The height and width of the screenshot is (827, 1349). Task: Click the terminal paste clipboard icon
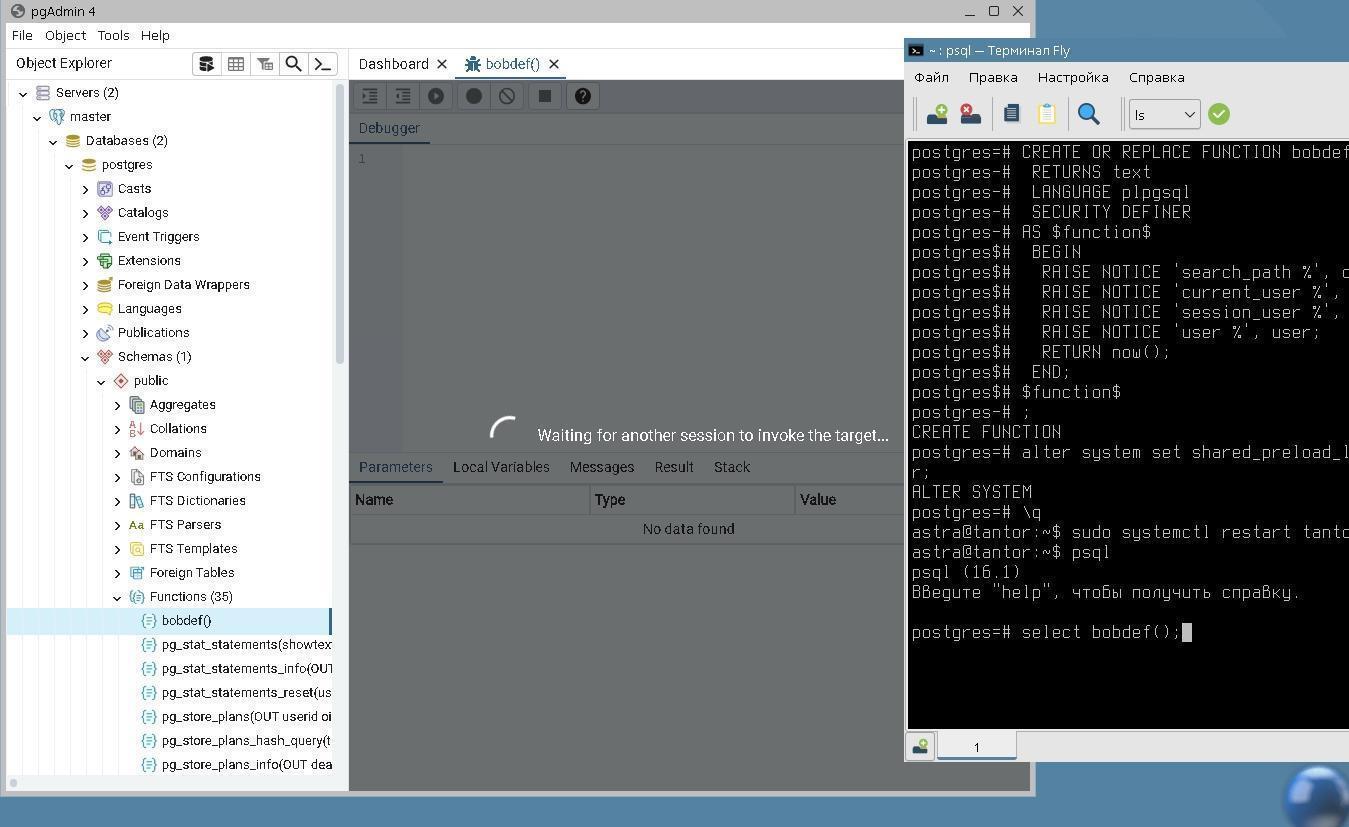[x=1046, y=114]
